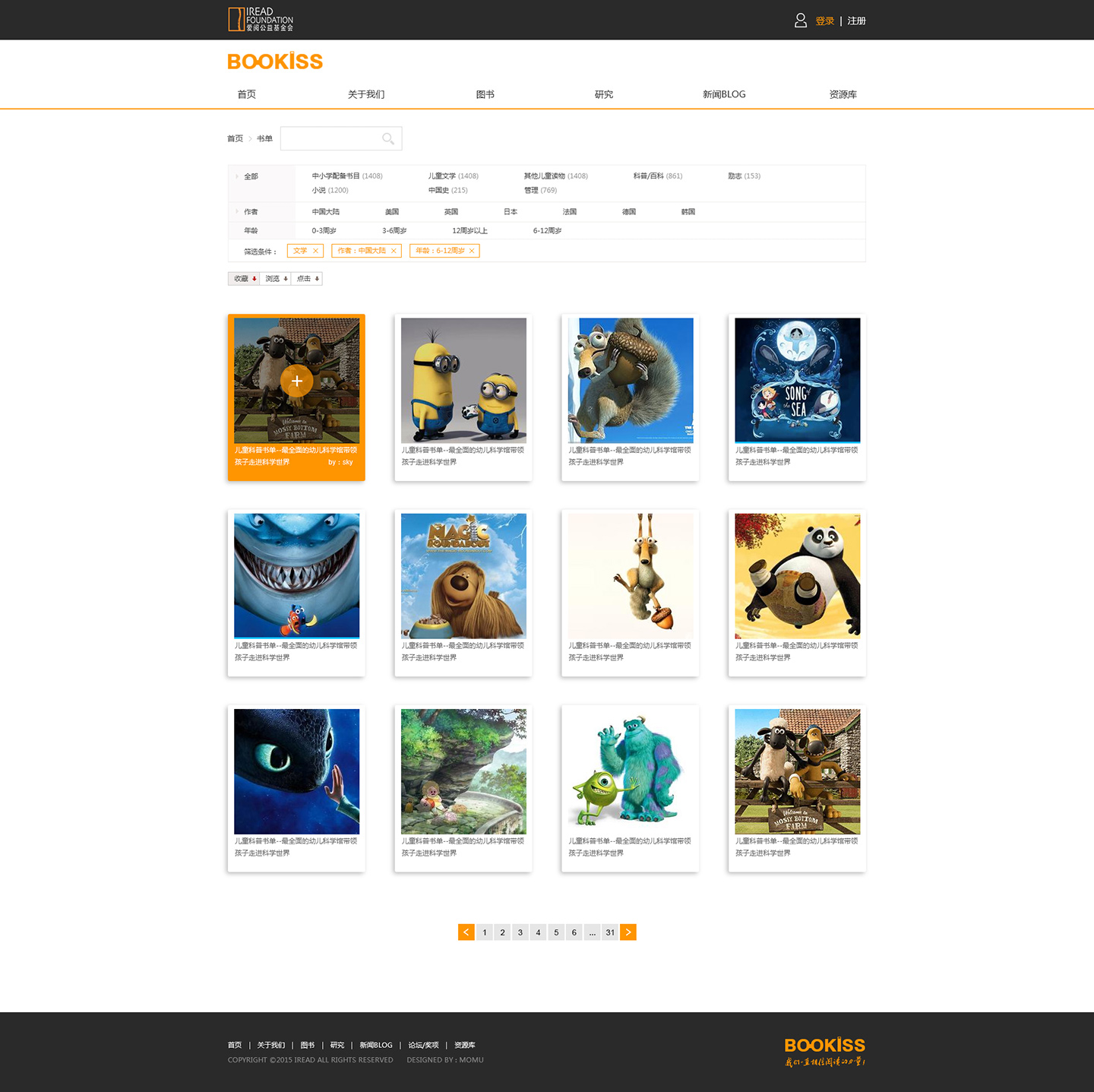Open the Song of the Sea thumbnail

click(x=798, y=380)
